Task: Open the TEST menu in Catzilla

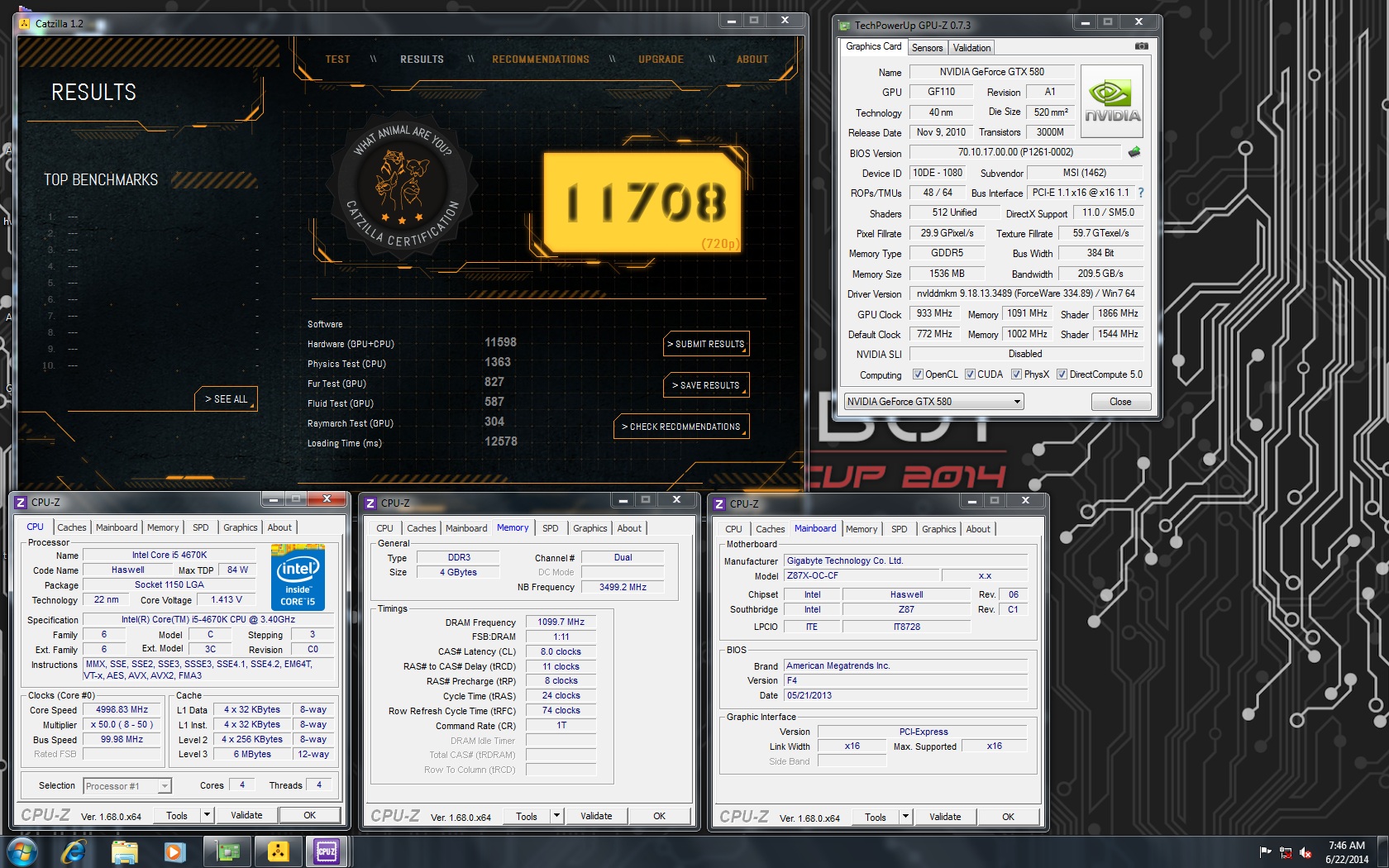Action: [x=337, y=60]
